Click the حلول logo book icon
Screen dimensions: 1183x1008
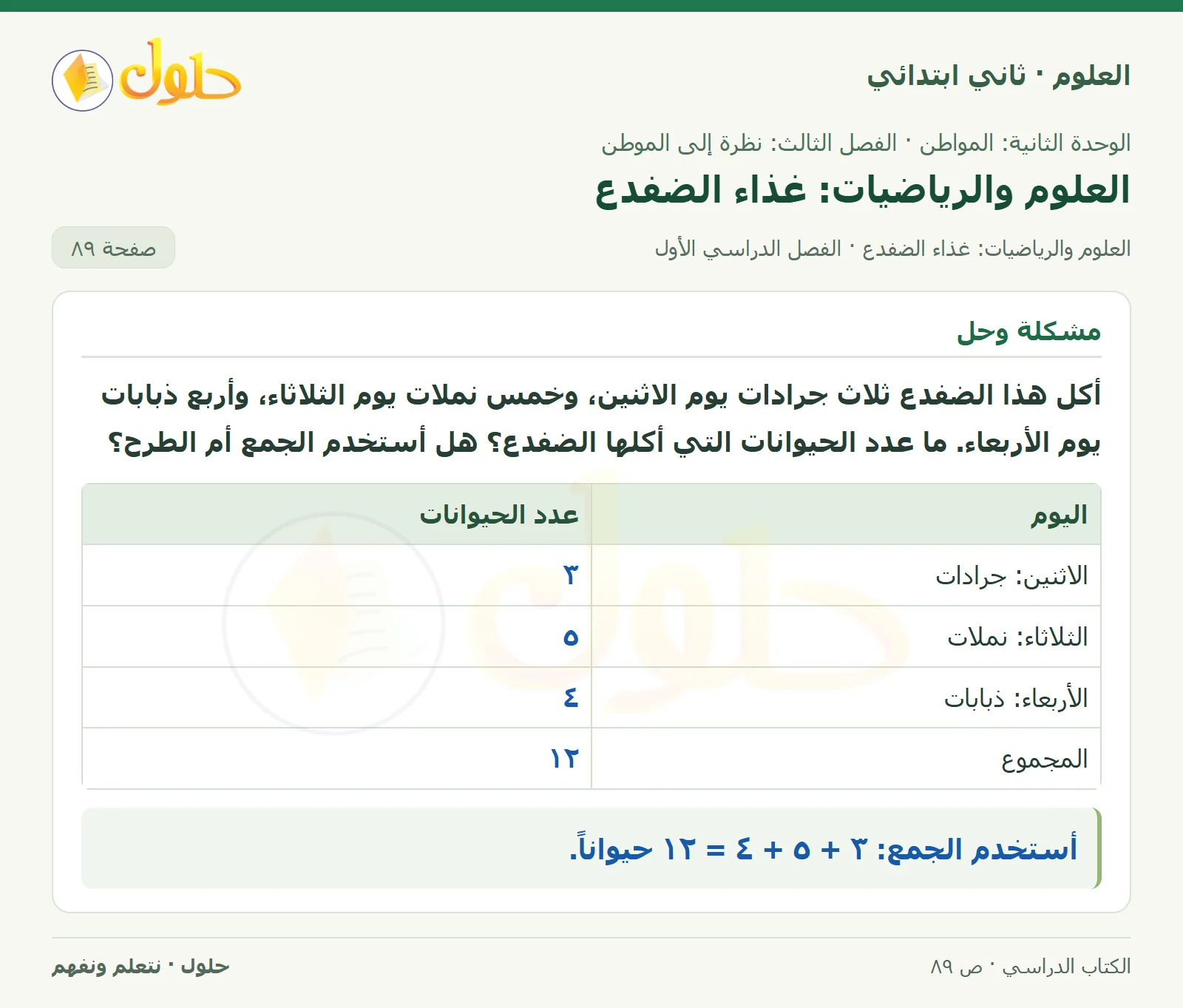[82, 81]
